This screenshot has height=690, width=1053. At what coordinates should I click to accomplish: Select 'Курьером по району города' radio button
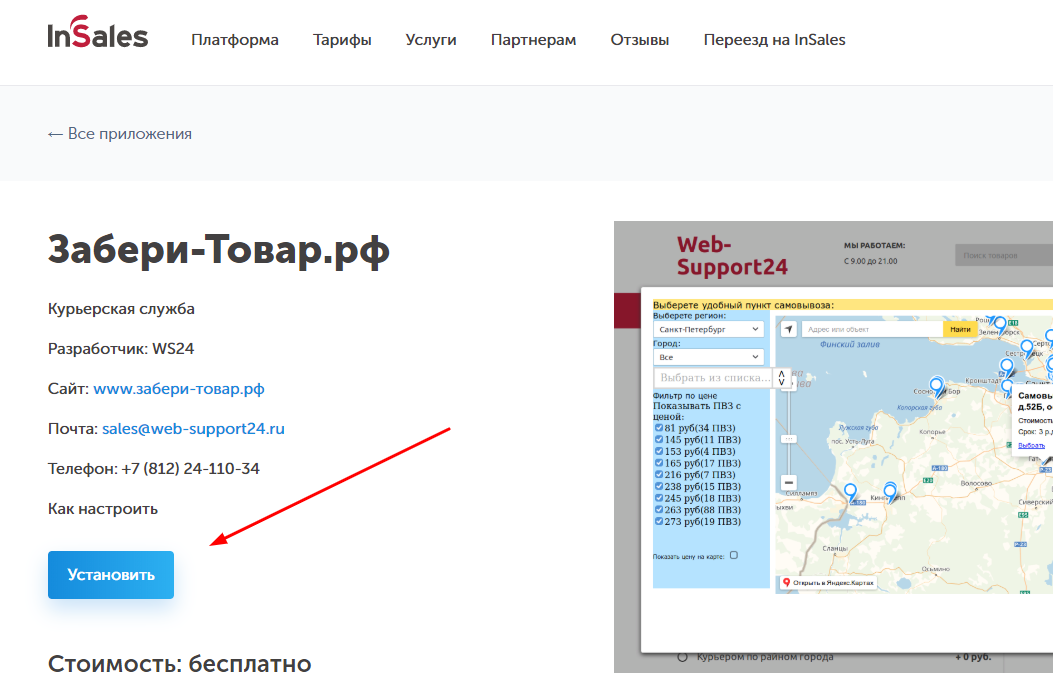point(682,657)
